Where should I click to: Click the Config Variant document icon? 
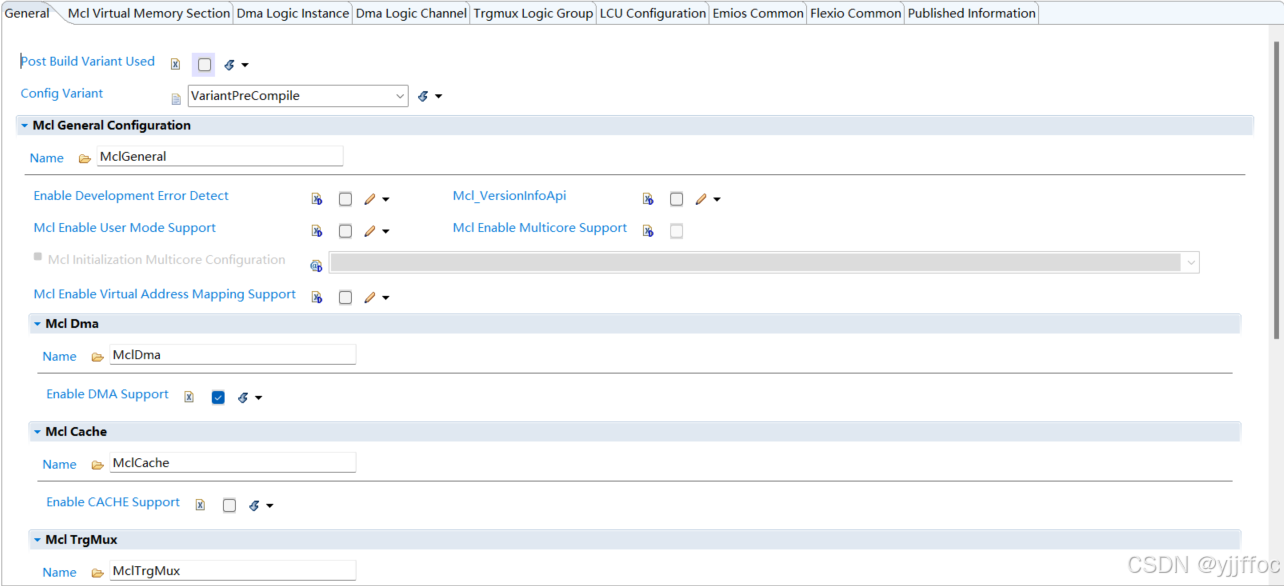(176, 99)
